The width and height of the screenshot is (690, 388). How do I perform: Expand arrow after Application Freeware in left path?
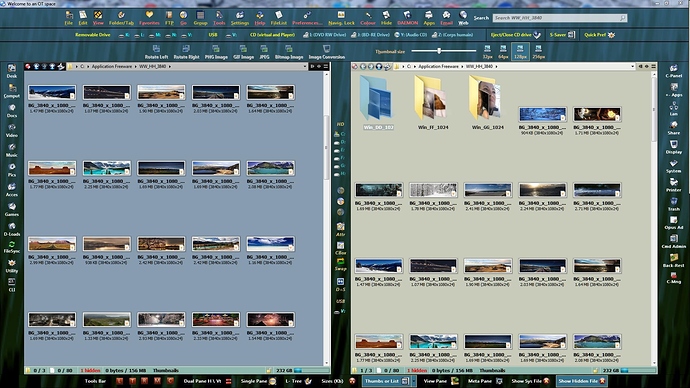pos(136,66)
